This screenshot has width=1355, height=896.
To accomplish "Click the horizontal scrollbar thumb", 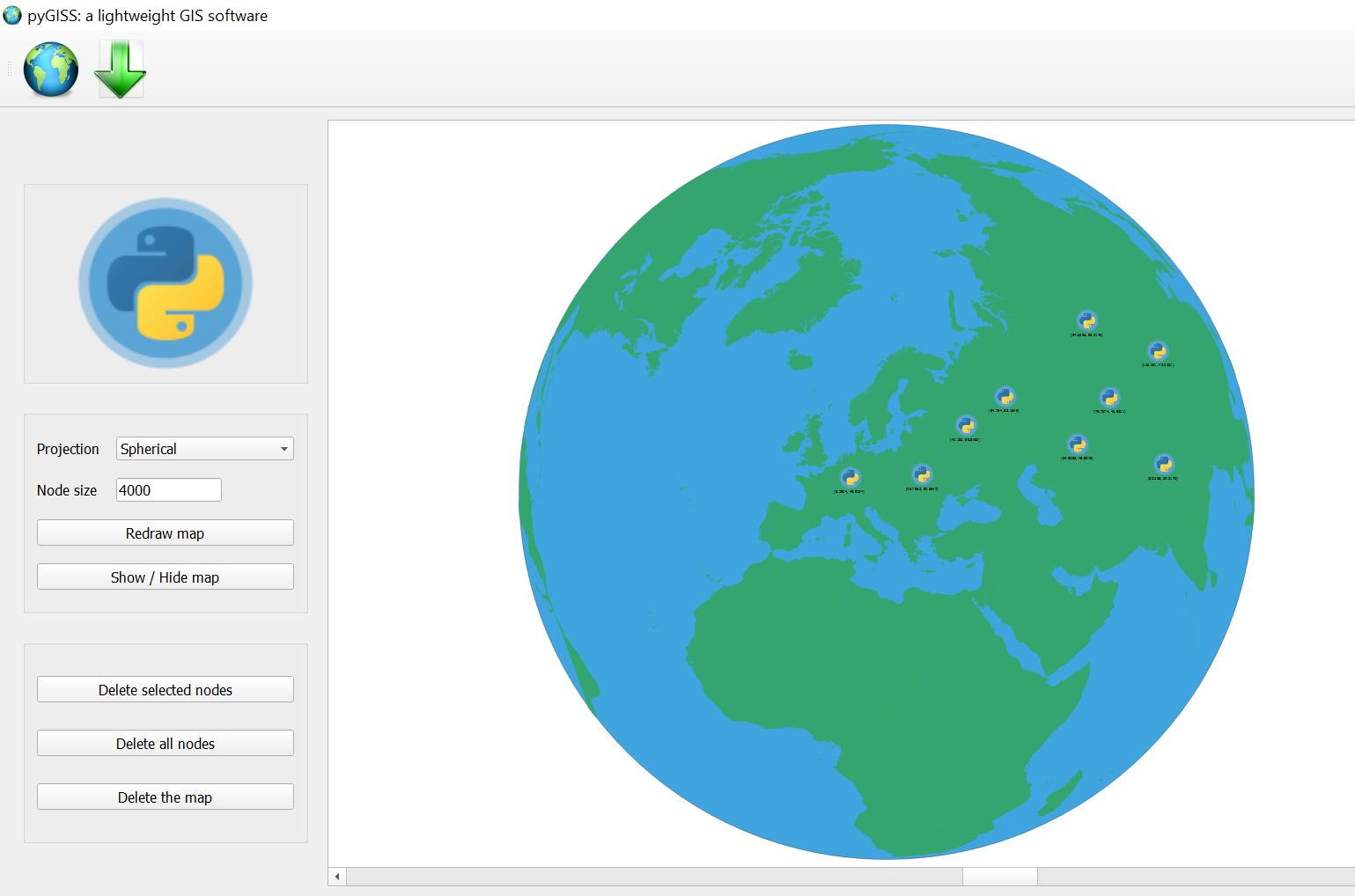I will [x=999, y=877].
